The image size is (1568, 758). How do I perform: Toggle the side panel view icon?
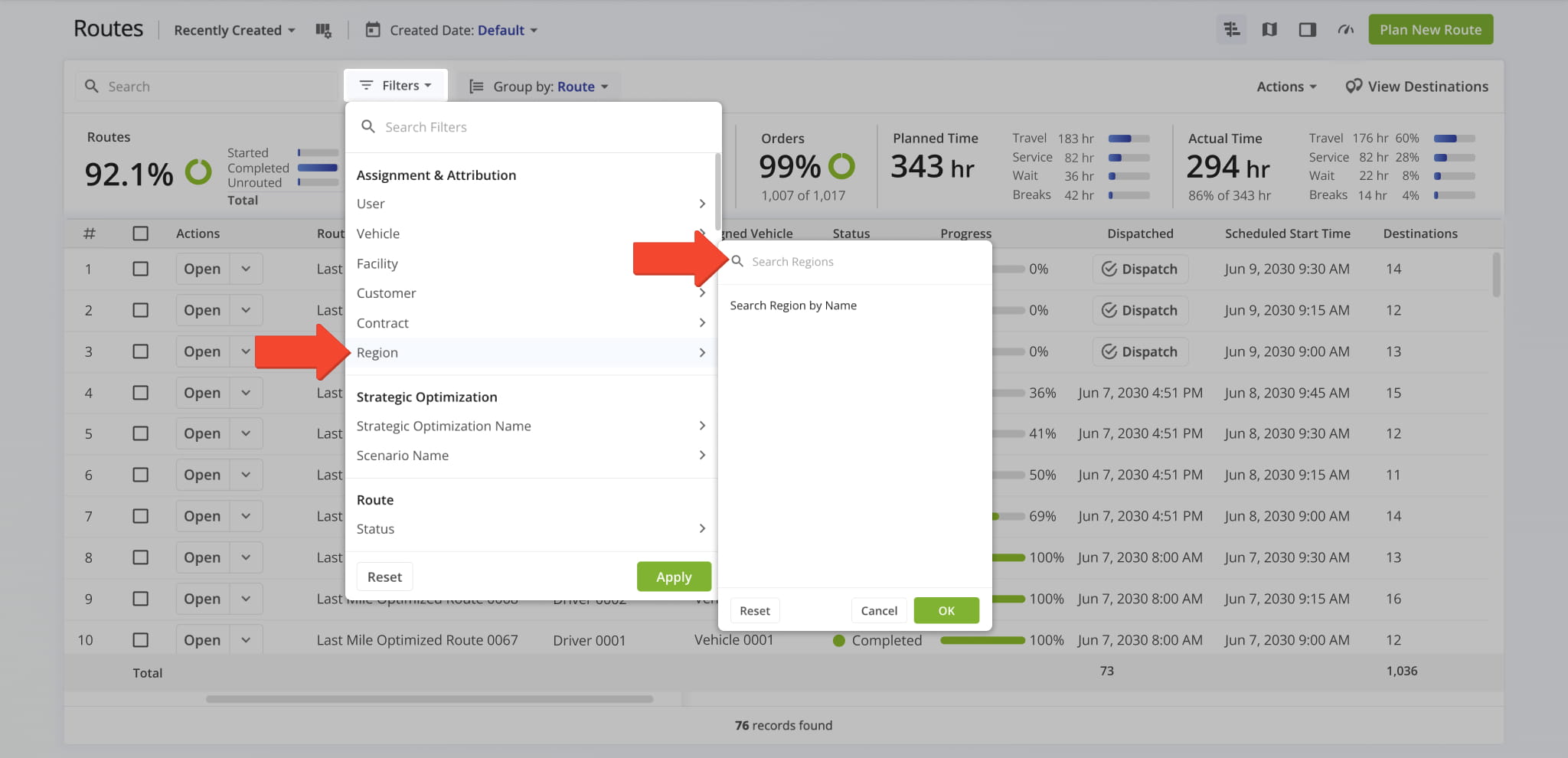(1308, 30)
